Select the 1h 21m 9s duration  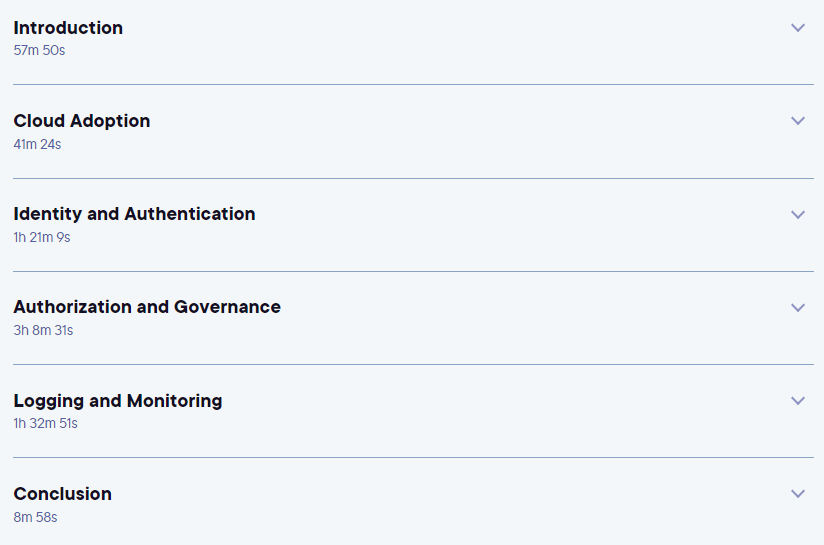coord(42,238)
